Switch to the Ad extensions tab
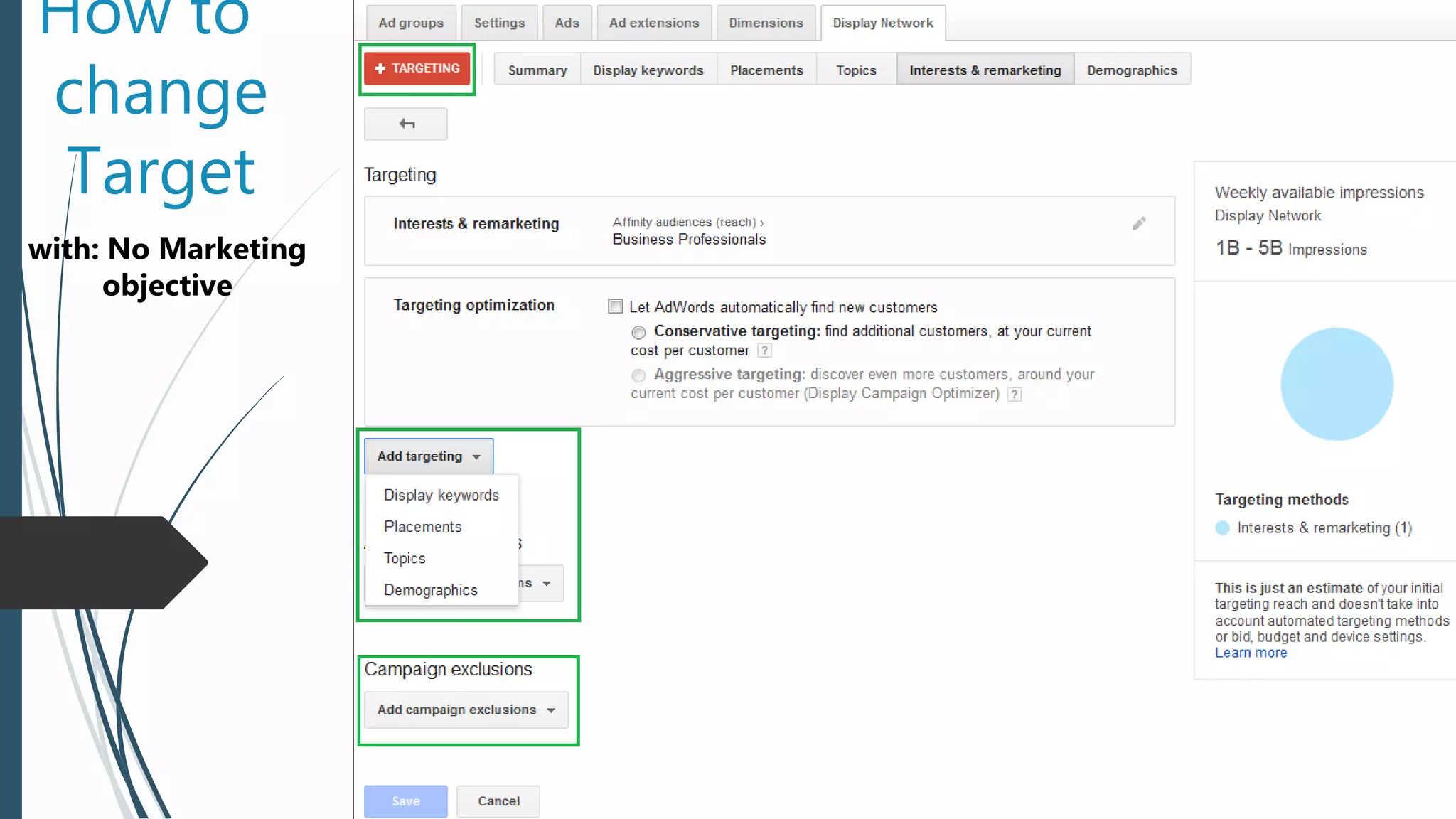The width and height of the screenshot is (1456, 819). (x=654, y=23)
